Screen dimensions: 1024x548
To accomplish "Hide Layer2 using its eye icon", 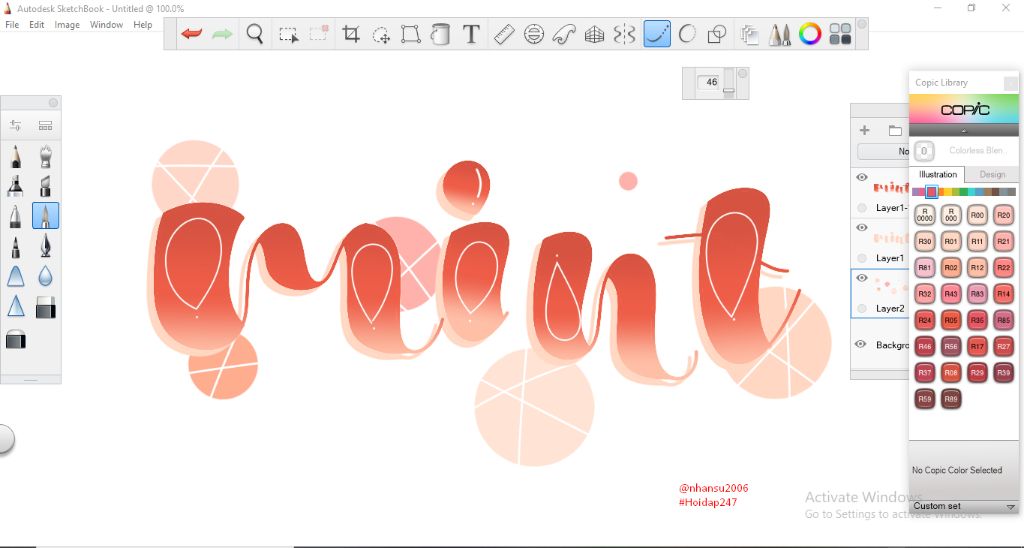I will [x=861, y=278].
